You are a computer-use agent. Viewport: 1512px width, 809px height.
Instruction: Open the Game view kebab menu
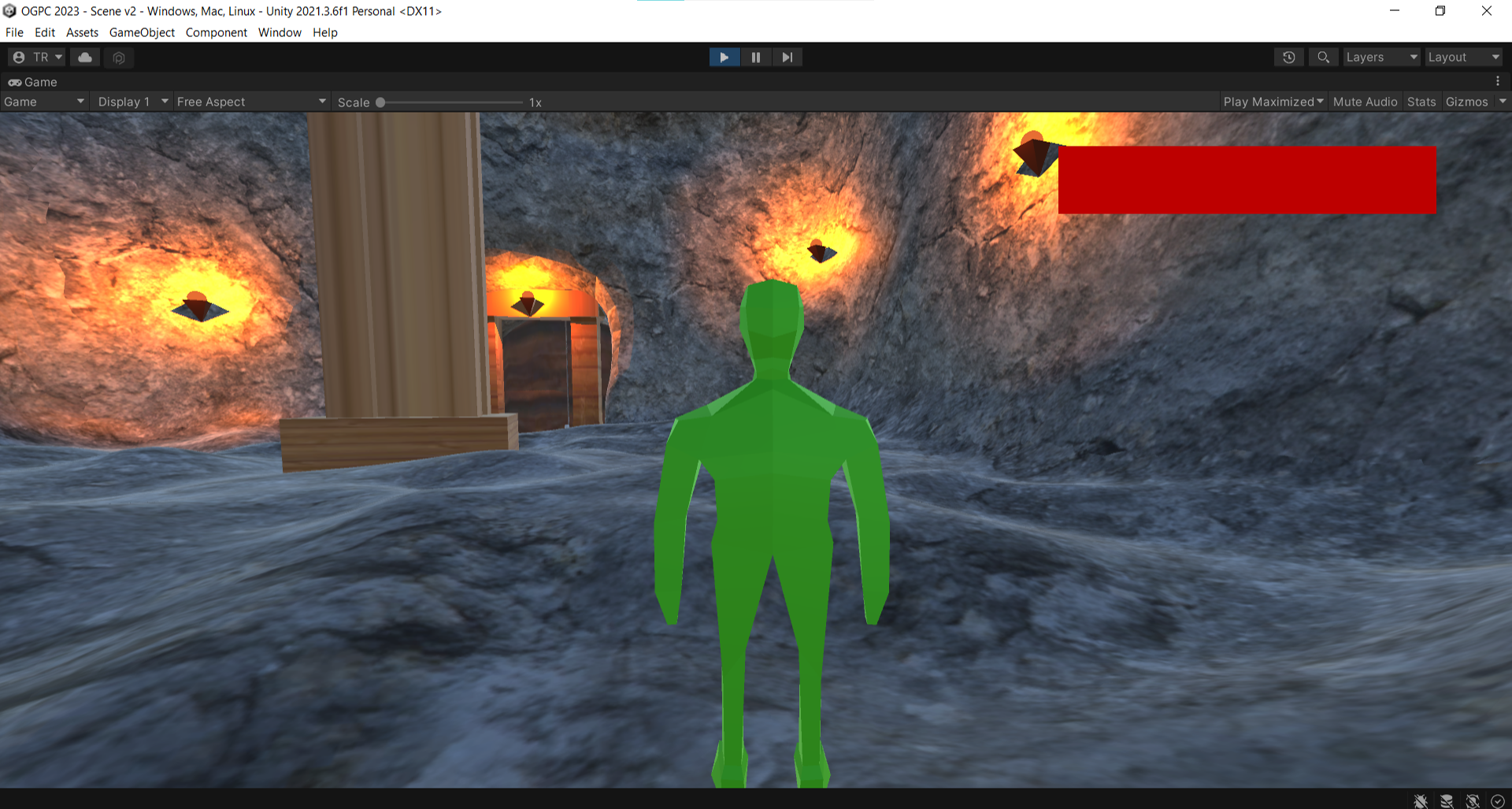click(1499, 81)
